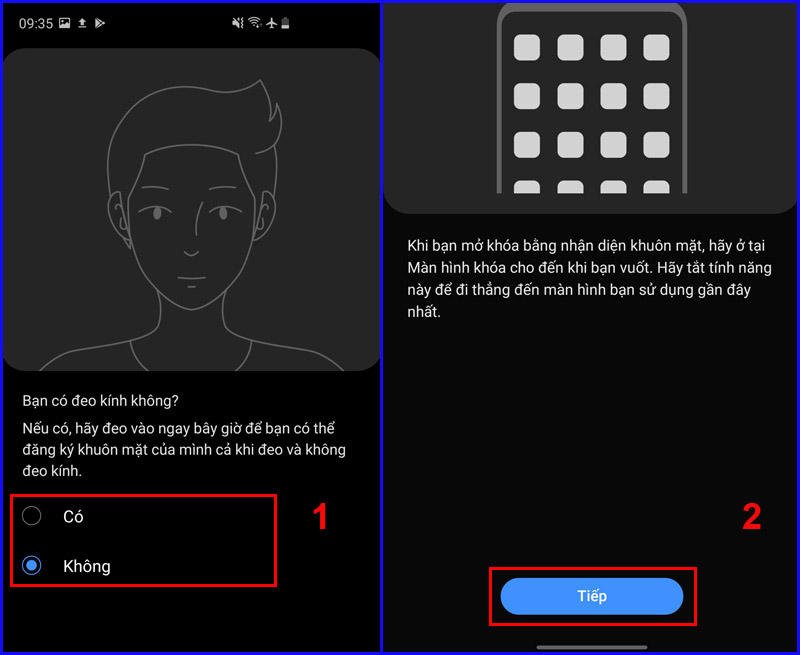Tap the gallery image icon in status bar
The width and height of the screenshot is (800, 655).
coord(64,23)
